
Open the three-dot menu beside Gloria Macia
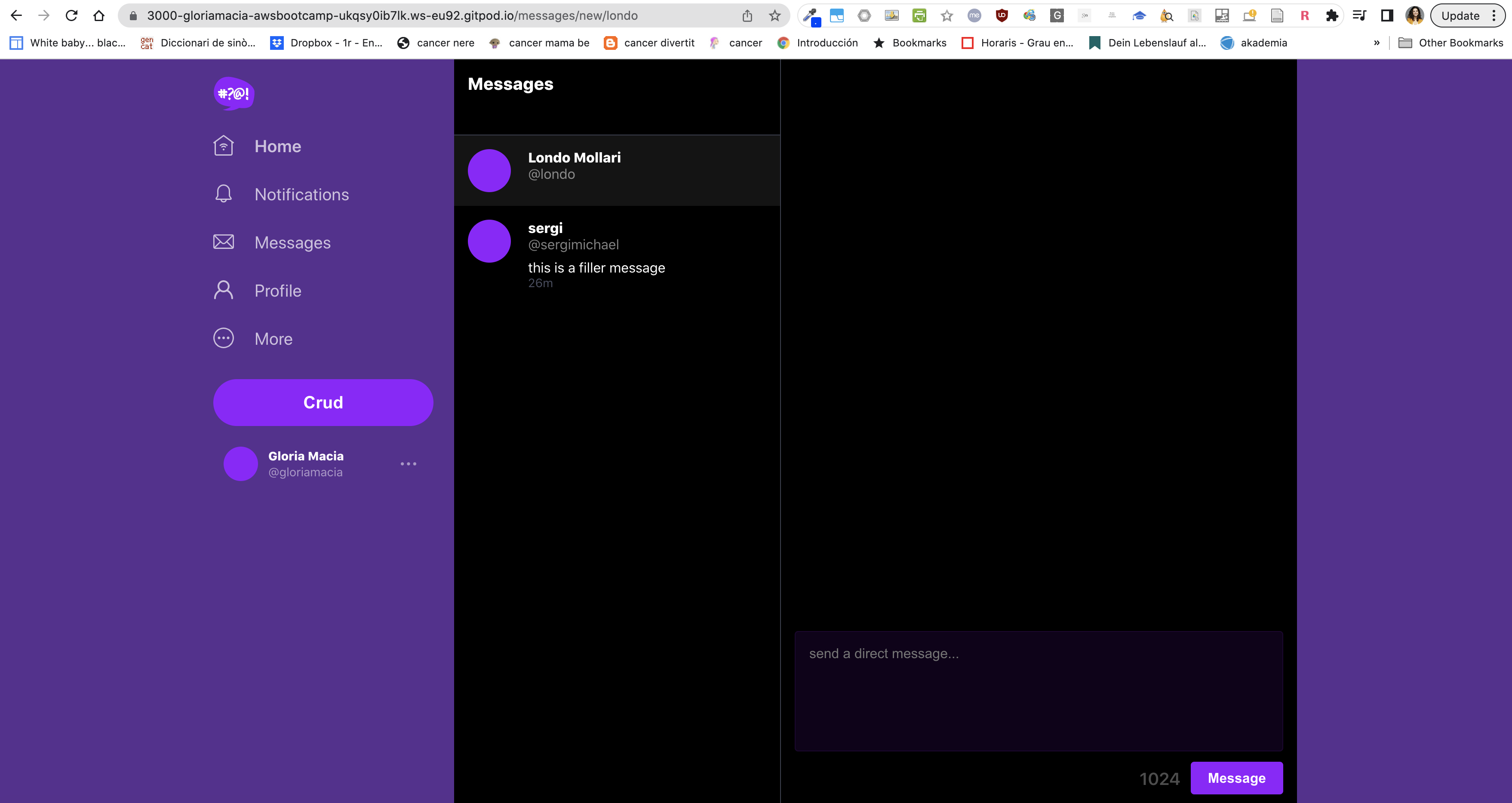click(x=409, y=463)
